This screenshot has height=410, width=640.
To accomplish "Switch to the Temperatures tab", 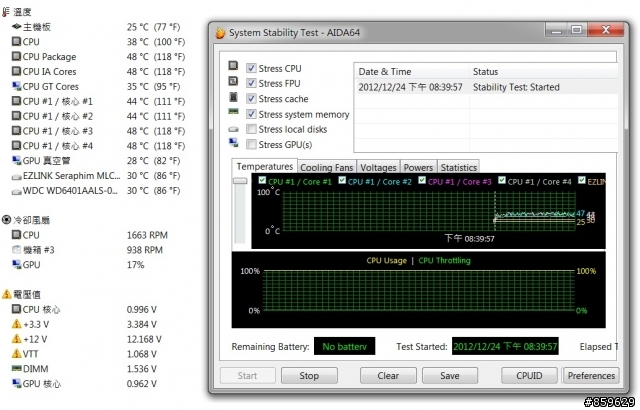I will click(x=264, y=166).
